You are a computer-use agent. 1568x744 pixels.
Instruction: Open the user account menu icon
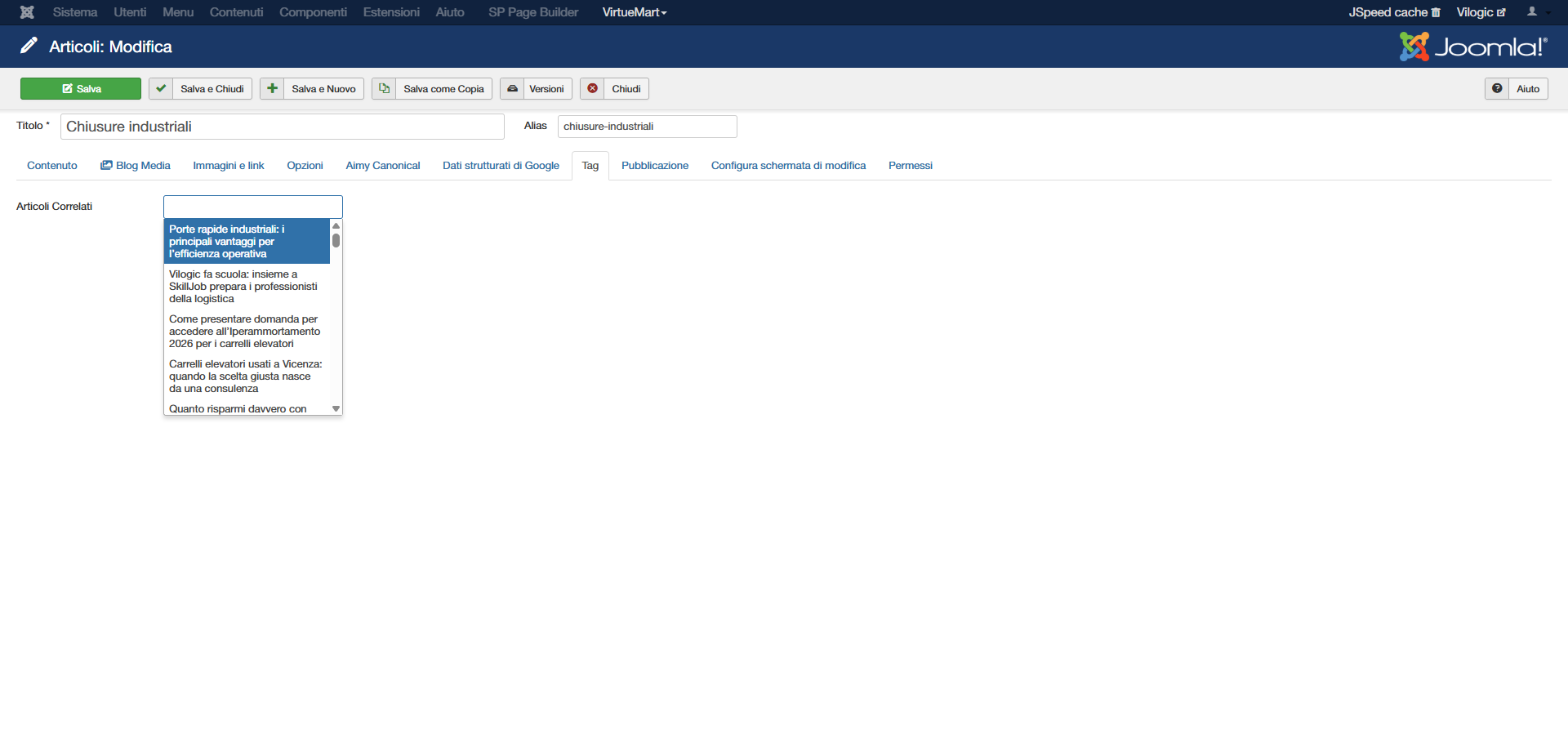pyautogui.click(x=1533, y=12)
